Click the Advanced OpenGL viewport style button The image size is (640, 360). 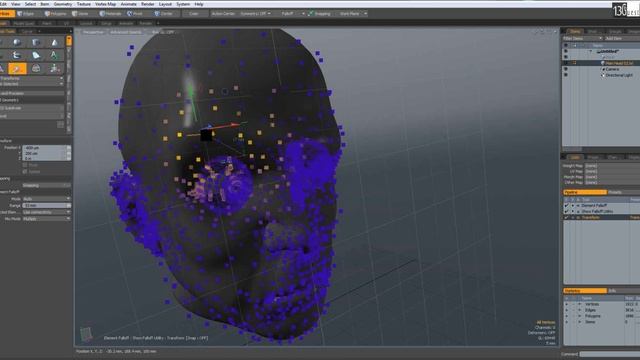[126, 32]
